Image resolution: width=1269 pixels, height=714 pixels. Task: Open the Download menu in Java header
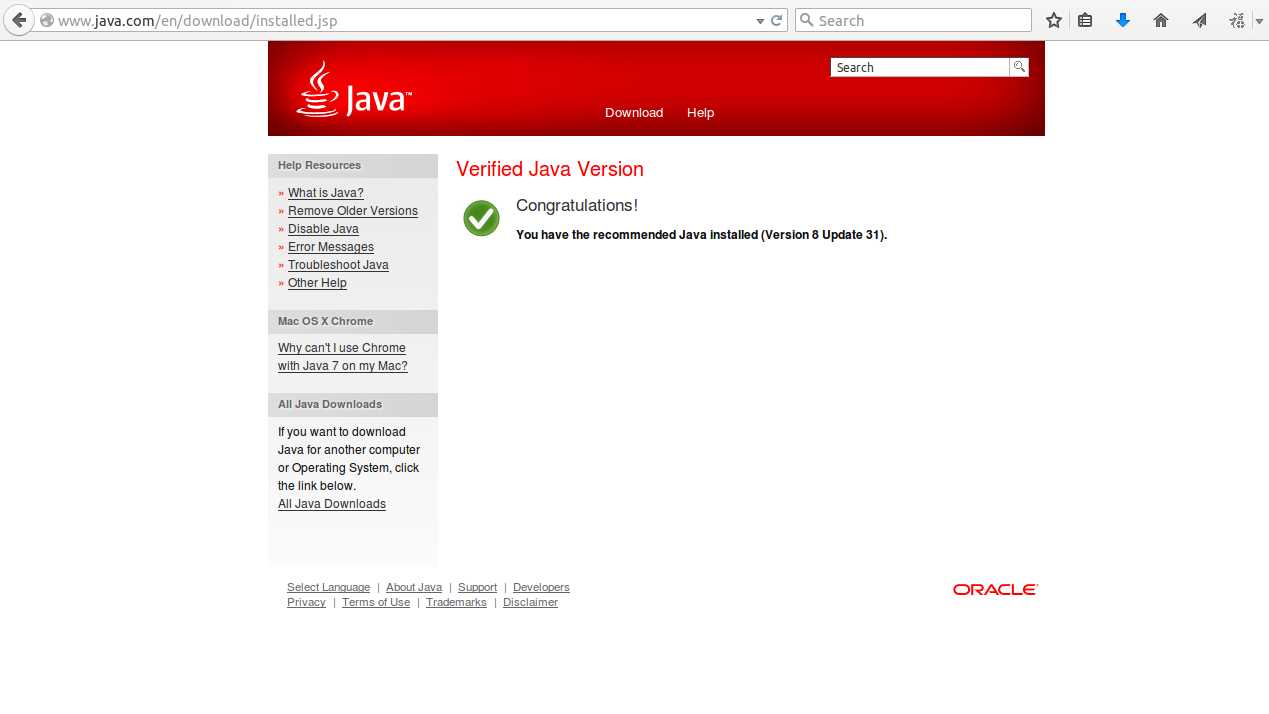[634, 113]
